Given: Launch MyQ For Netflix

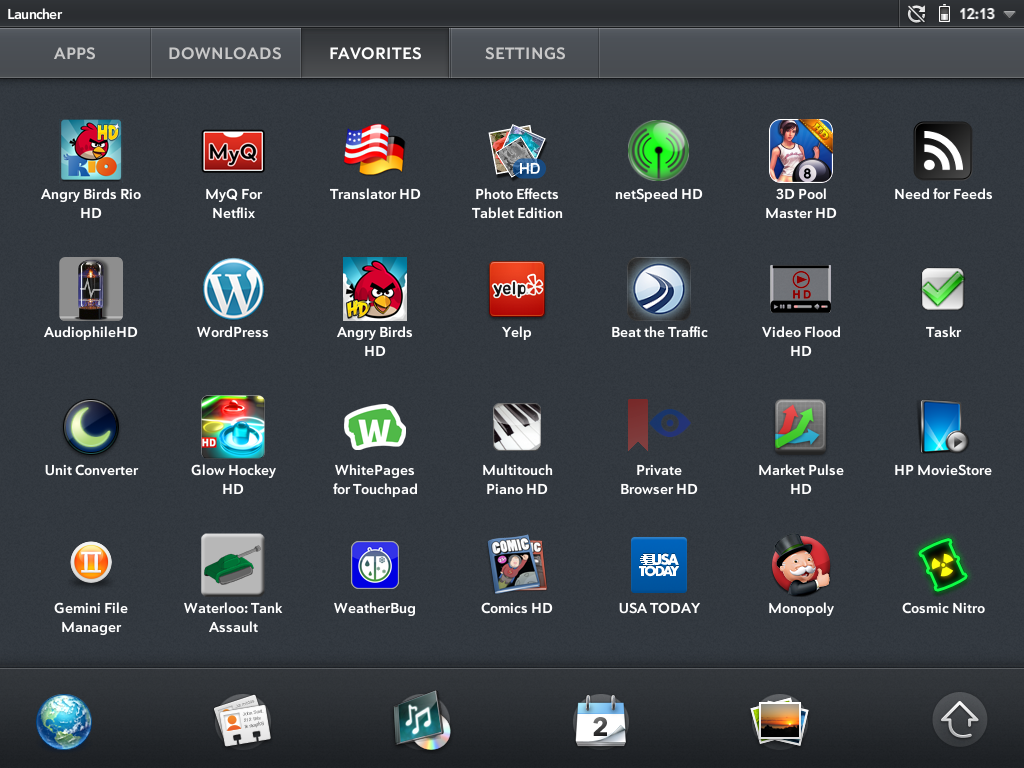Looking at the screenshot, I should (x=233, y=151).
